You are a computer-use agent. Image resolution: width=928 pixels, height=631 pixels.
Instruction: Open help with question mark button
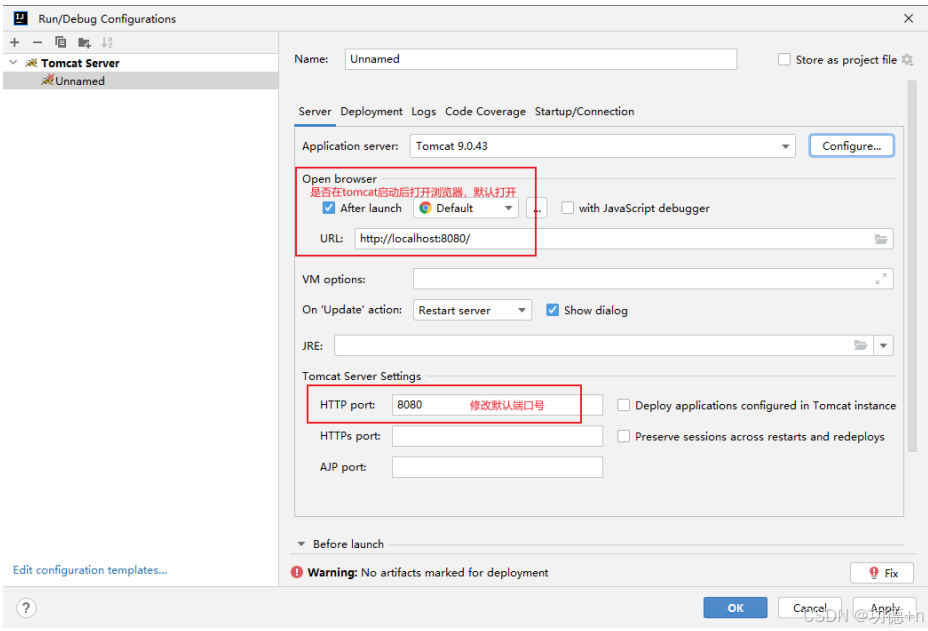pyautogui.click(x=26, y=607)
